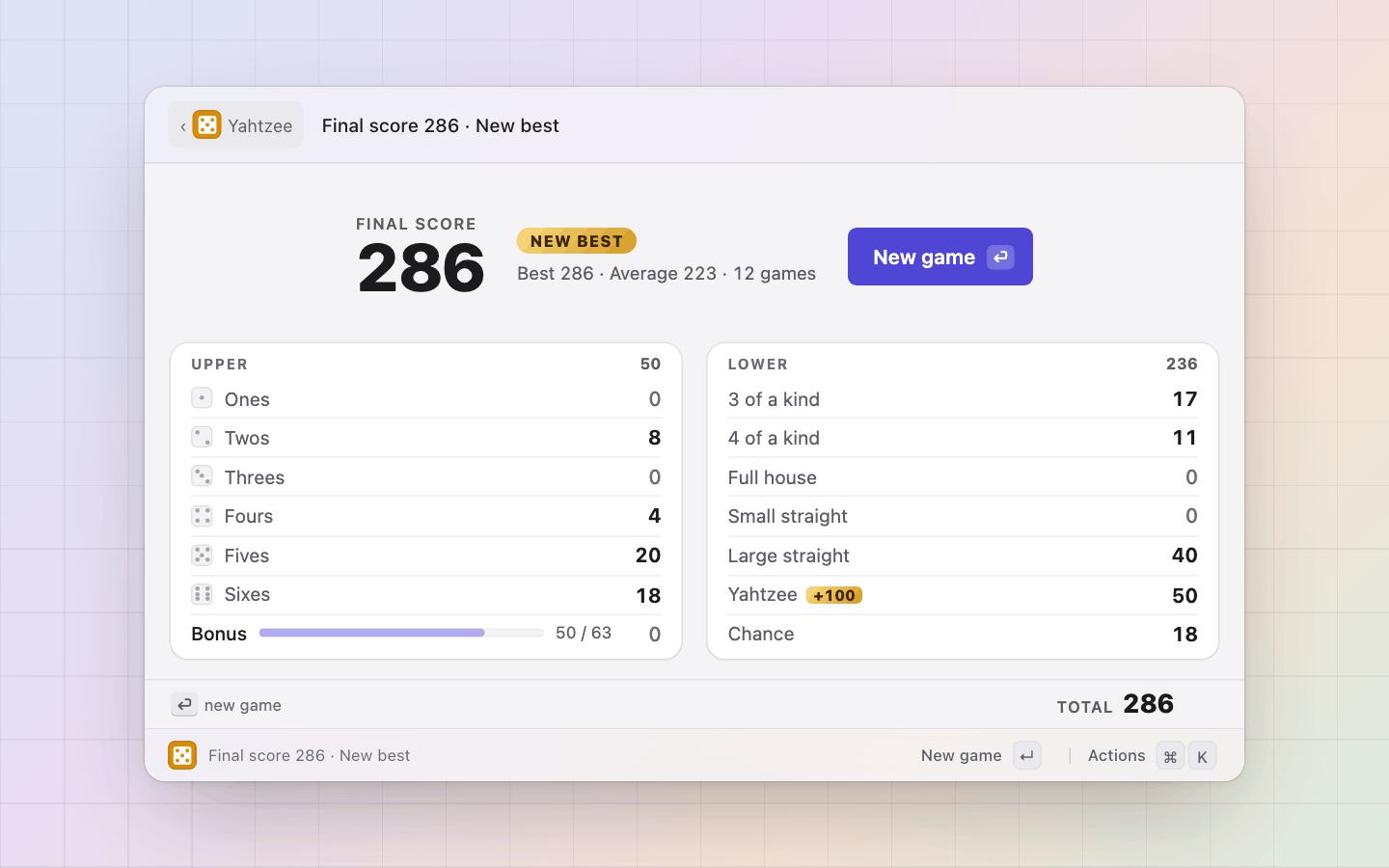Click the Yahtzee dice icon in bottom status bar

182,755
